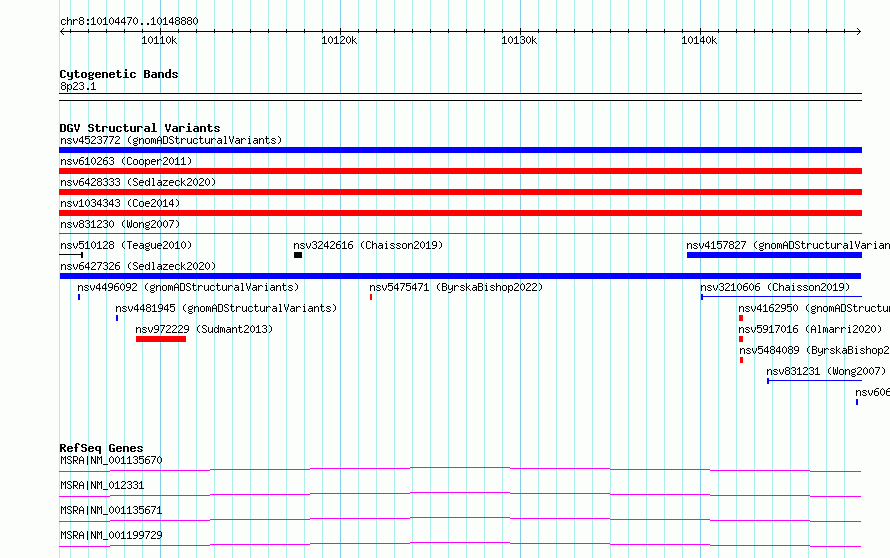This screenshot has width=890, height=558.
Task: Open the nsv831231 (Wong2007) label
Action: pos(826,371)
